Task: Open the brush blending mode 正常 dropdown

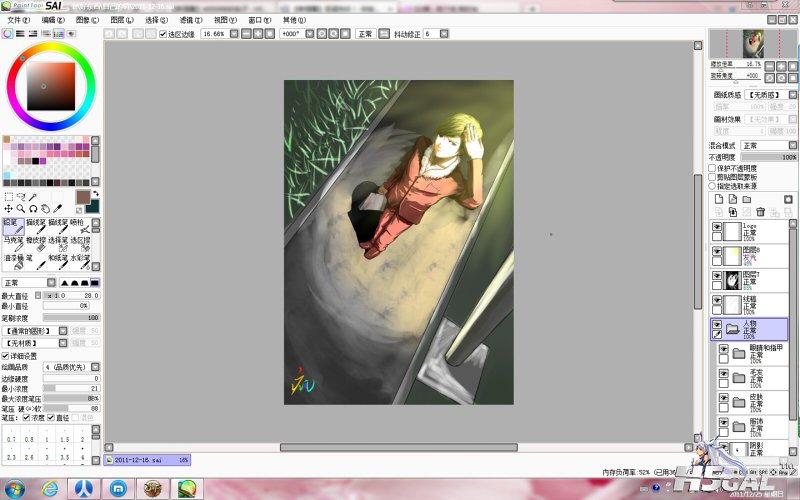Action: pos(52,283)
